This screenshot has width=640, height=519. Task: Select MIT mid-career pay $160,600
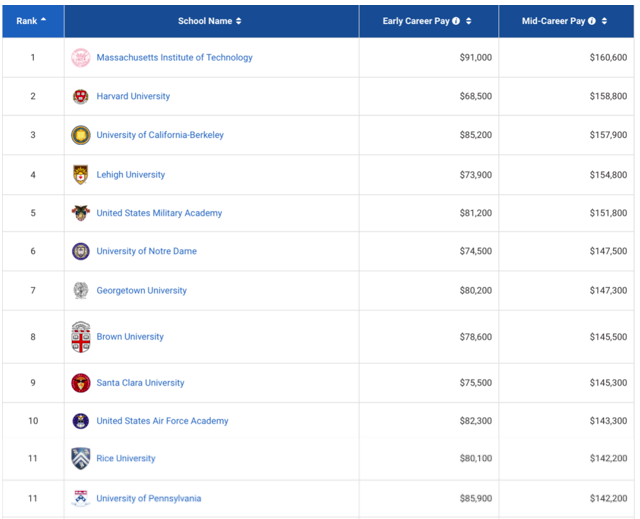[x=566, y=58]
